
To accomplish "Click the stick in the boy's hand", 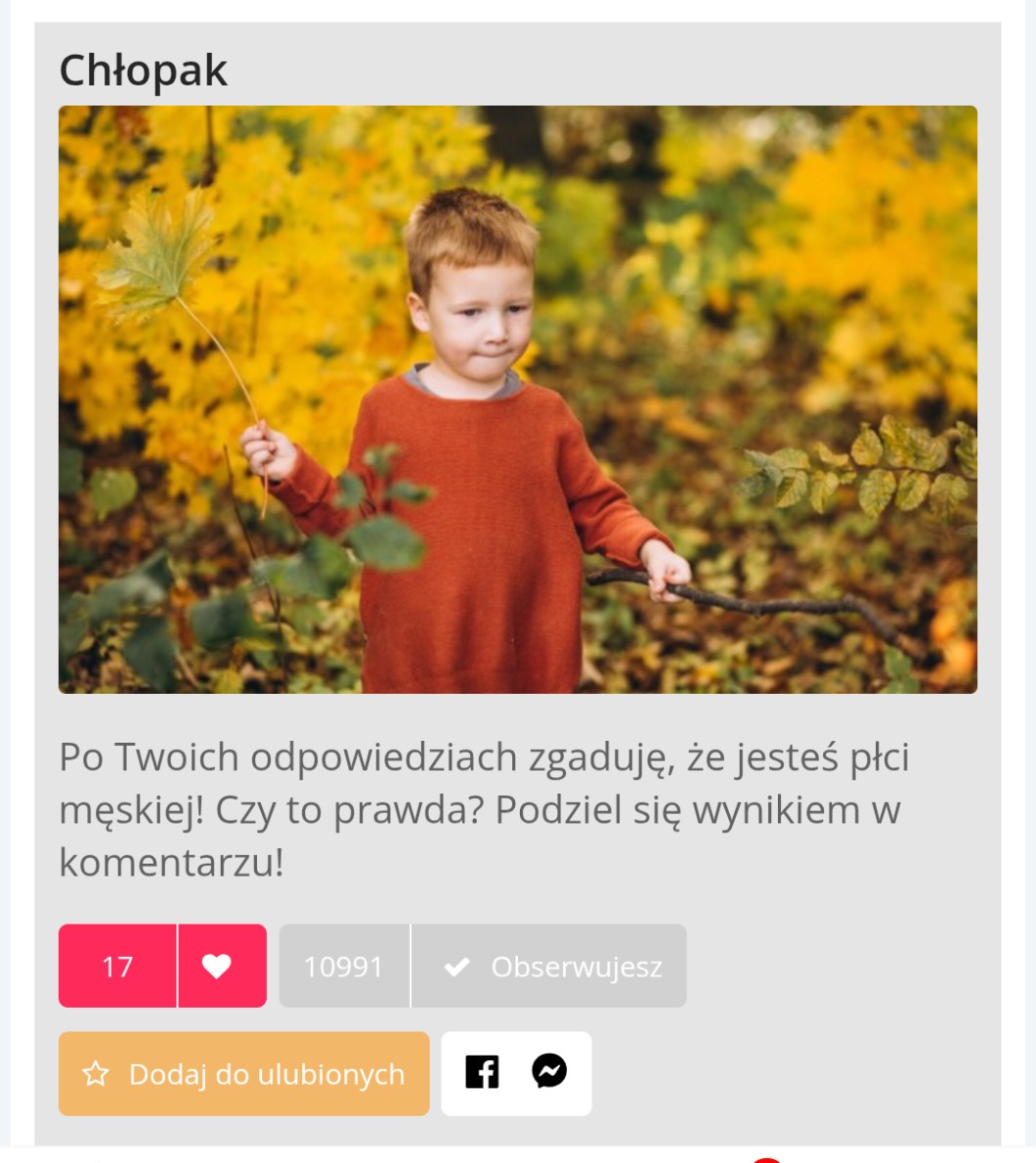I will point(756,605).
